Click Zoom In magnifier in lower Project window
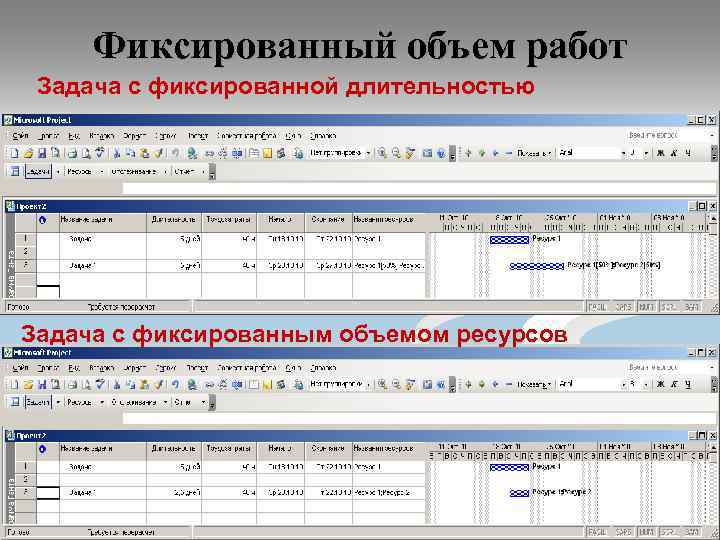The width and height of the screenshot is (720, 540). (x=382, y=384)
